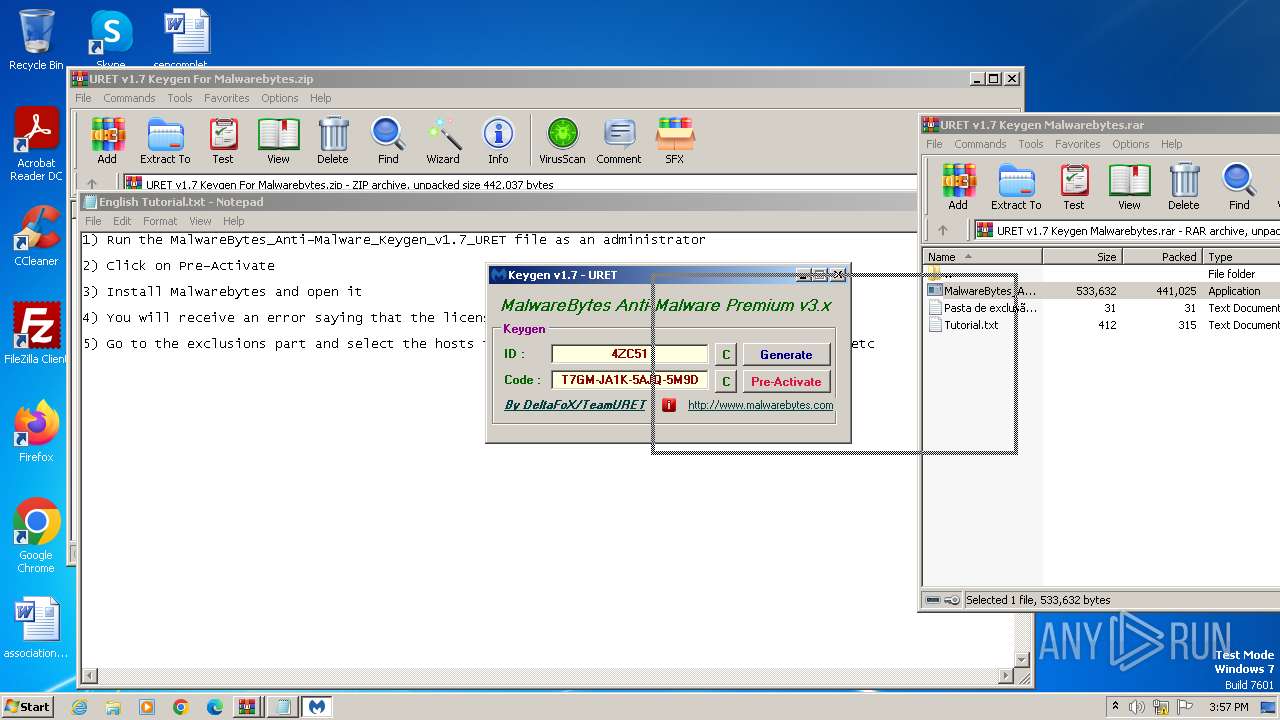The image size is (1280, 720).
Task: Click Find in the Malwarebytes.rar window
Action: click(1239, 187)
